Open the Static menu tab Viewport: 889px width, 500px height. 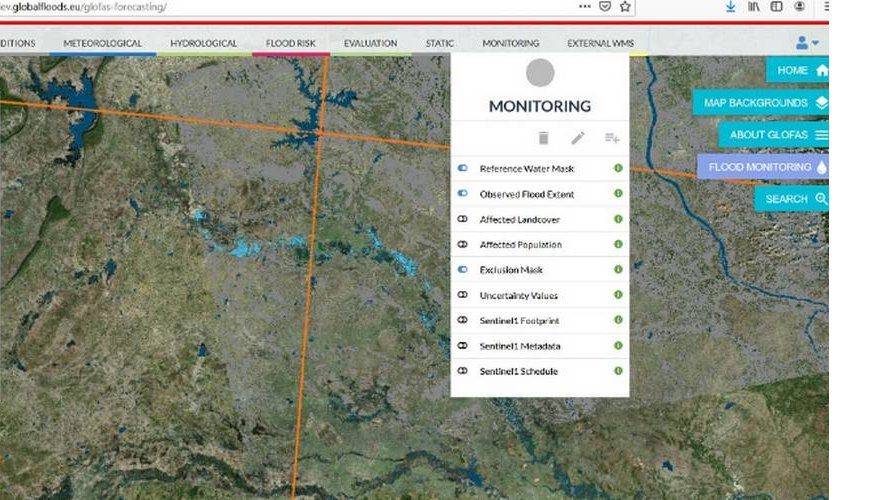(x=439, y=43)
